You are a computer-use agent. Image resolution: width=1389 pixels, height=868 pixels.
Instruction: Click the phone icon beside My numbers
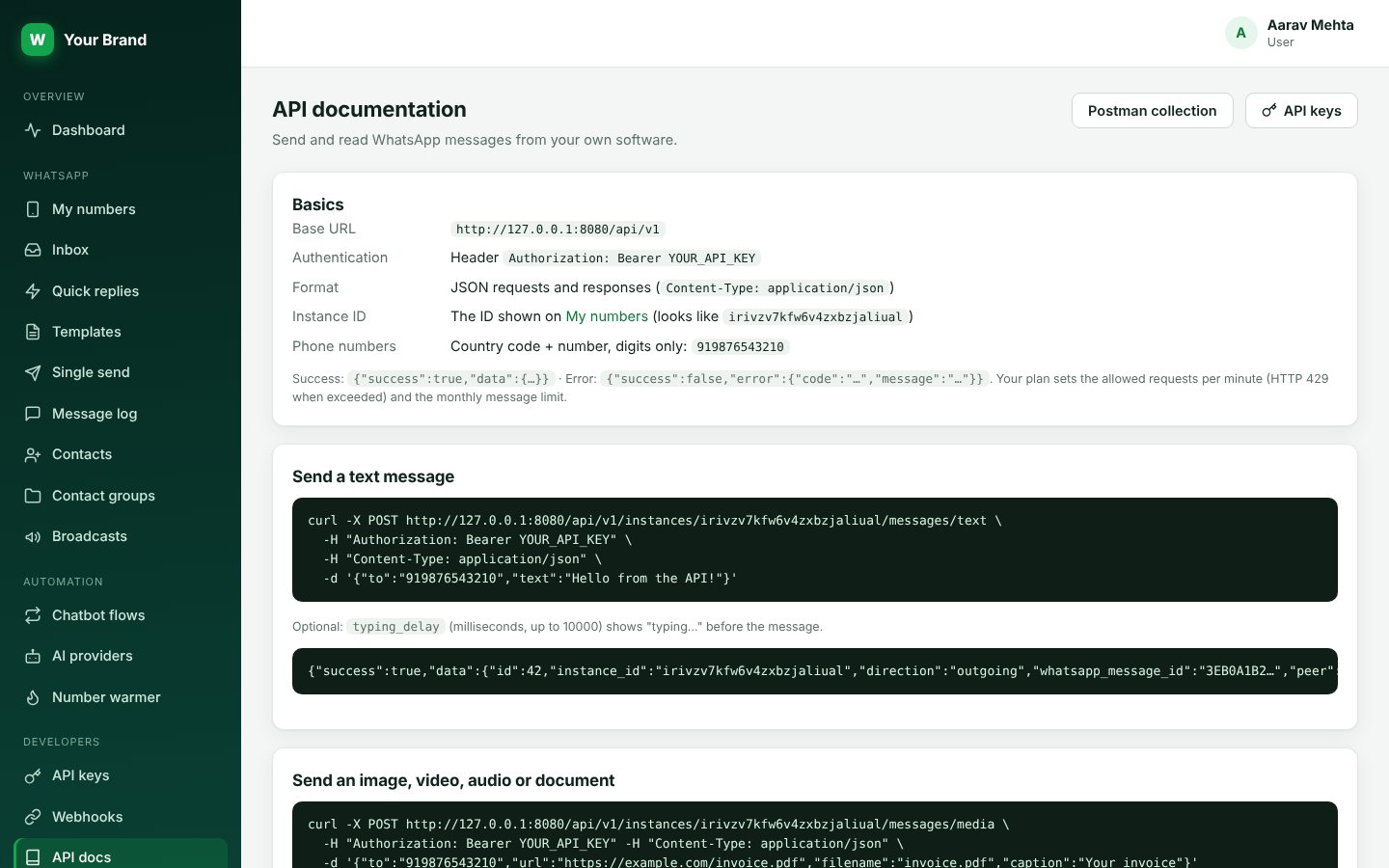pyautogui.click(x=33, y=209)
